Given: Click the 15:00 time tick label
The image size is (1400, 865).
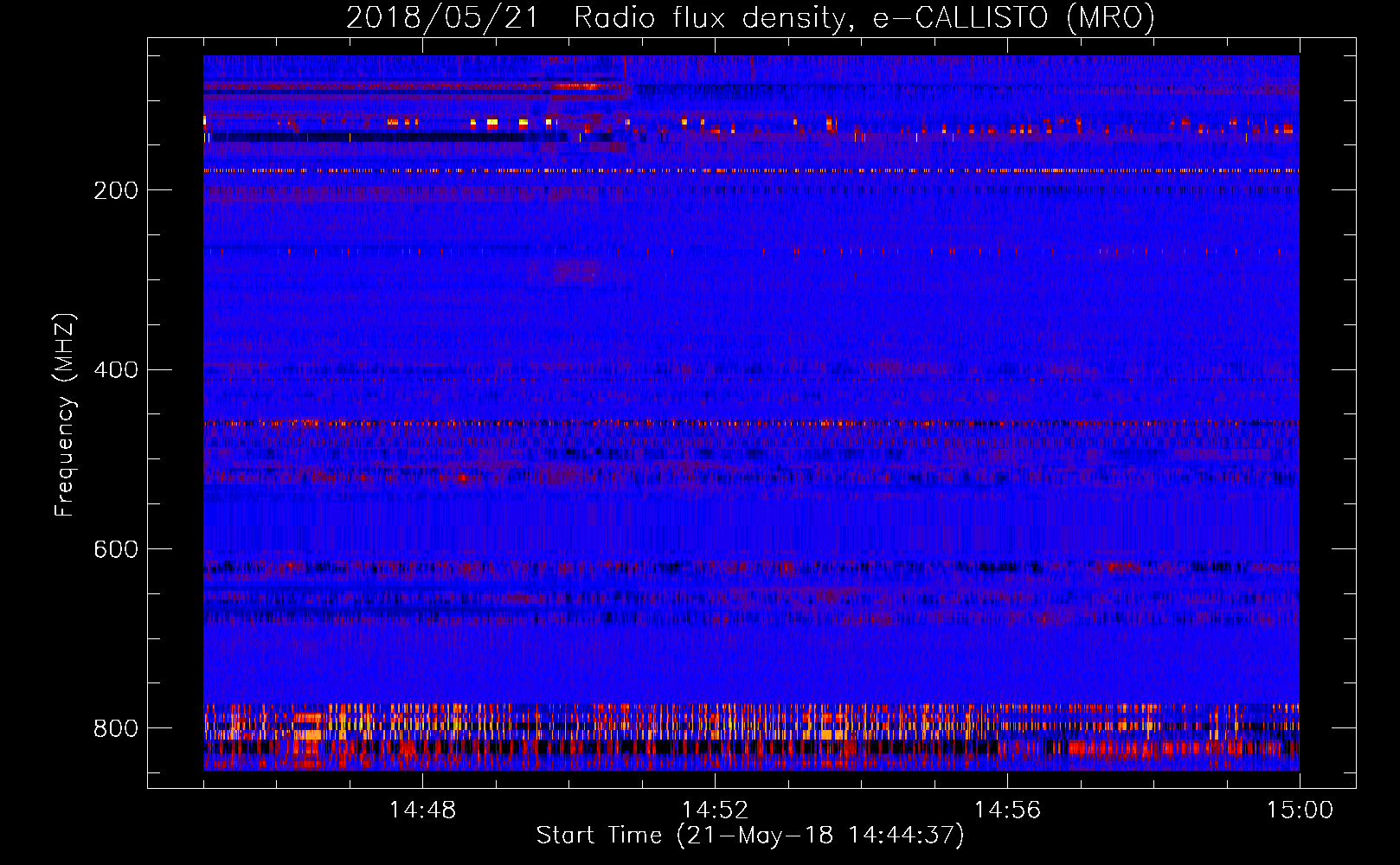Looking at the screenshot, I should point(1300,811).
